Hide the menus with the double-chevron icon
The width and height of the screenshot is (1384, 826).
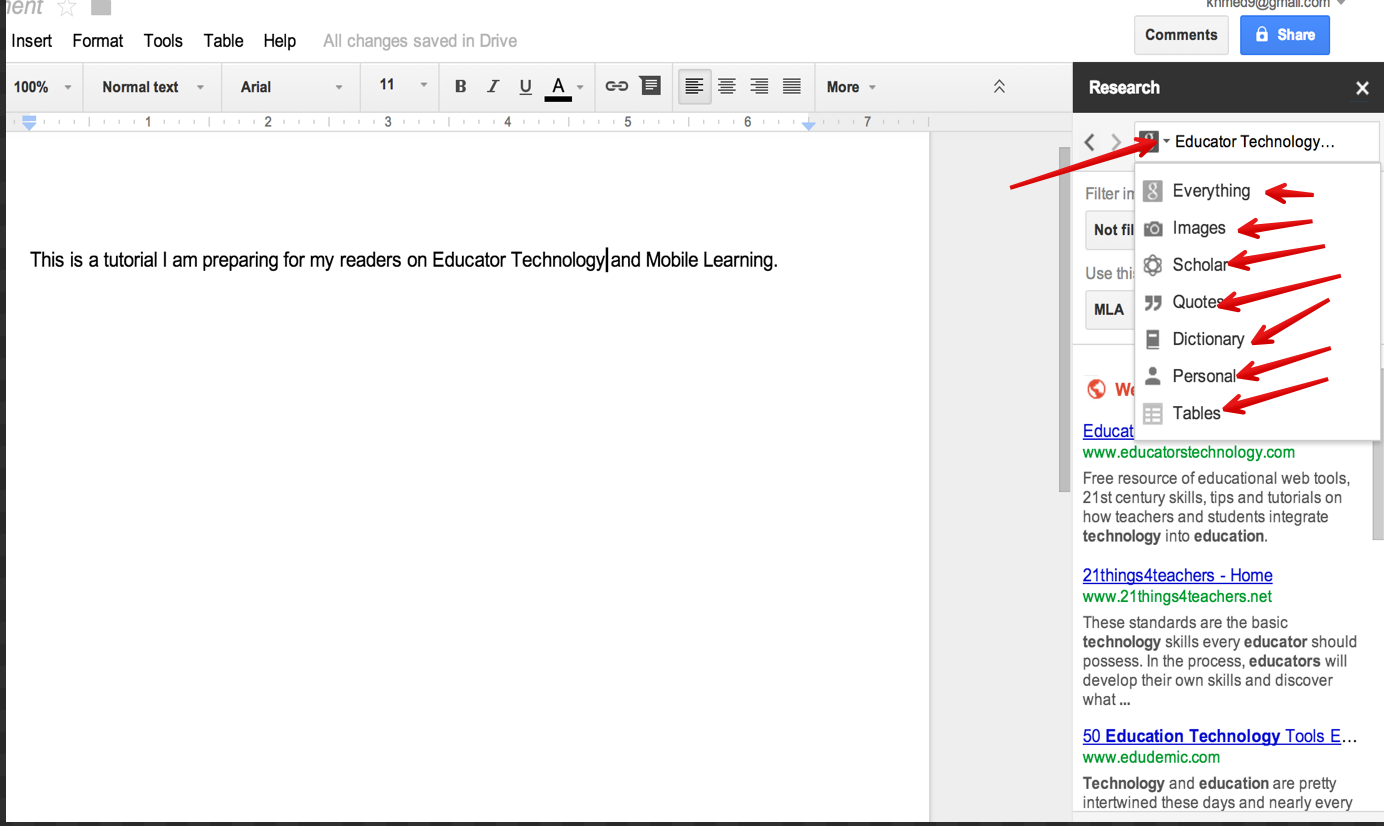[x=999, y=87]
